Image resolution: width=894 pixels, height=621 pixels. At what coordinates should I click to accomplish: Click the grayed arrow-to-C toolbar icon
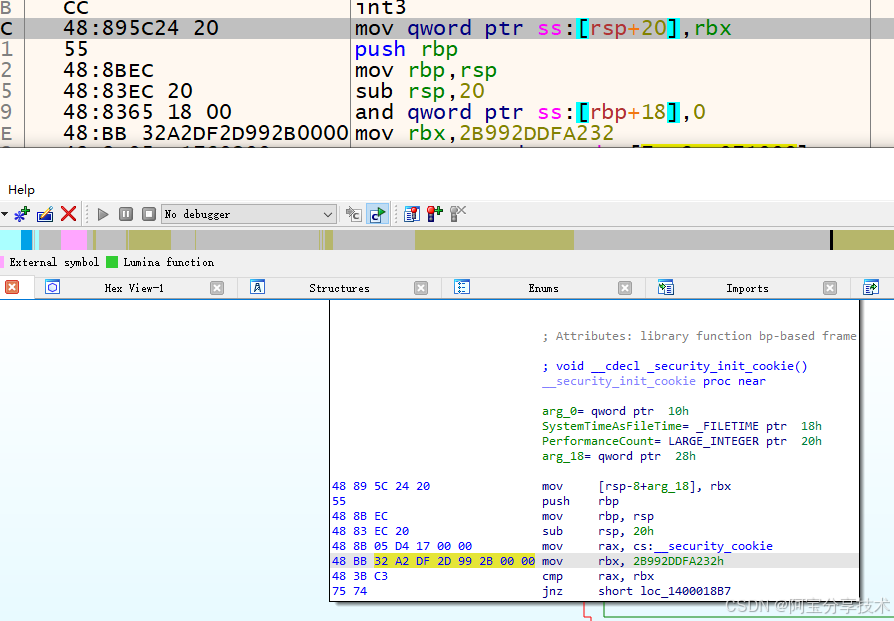coord(353,214)
